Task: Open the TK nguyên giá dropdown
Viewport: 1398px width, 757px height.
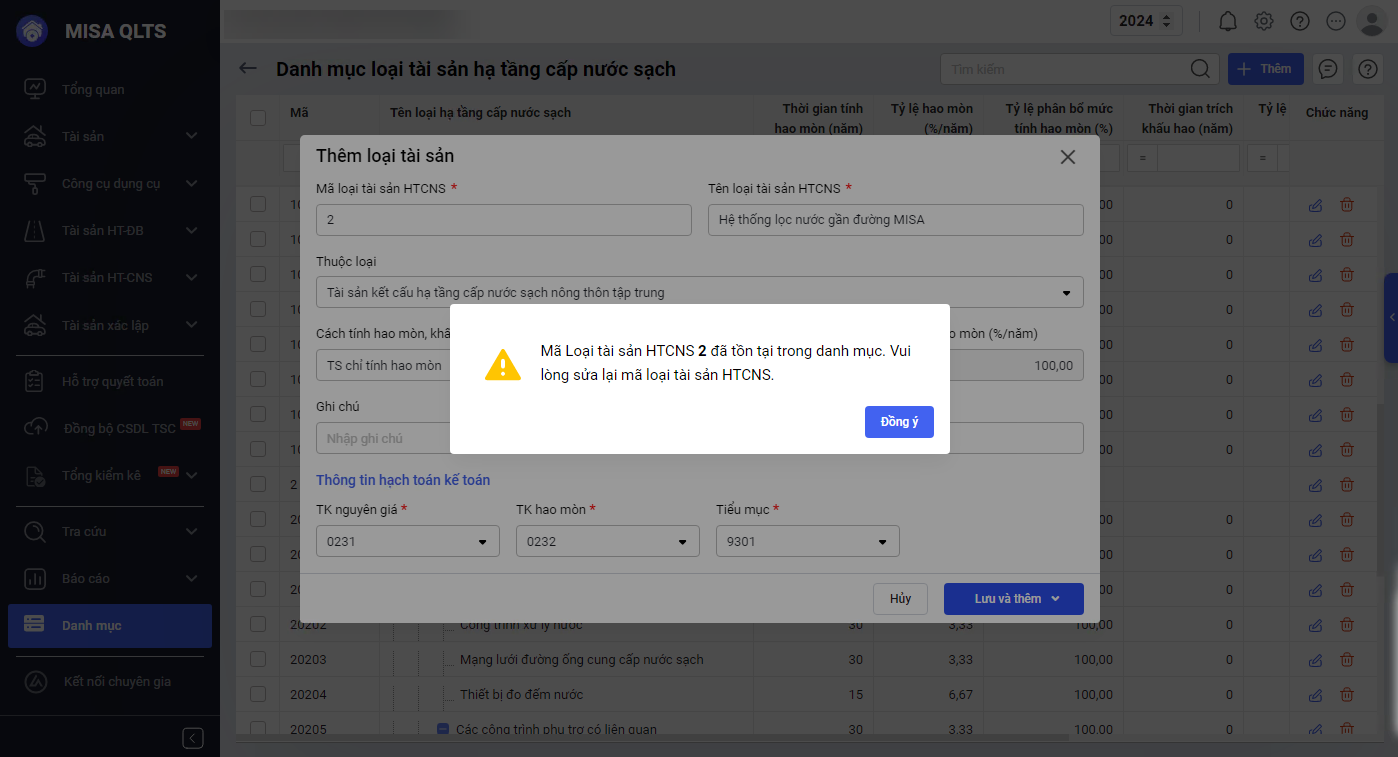Action: (x=483, y=542)
